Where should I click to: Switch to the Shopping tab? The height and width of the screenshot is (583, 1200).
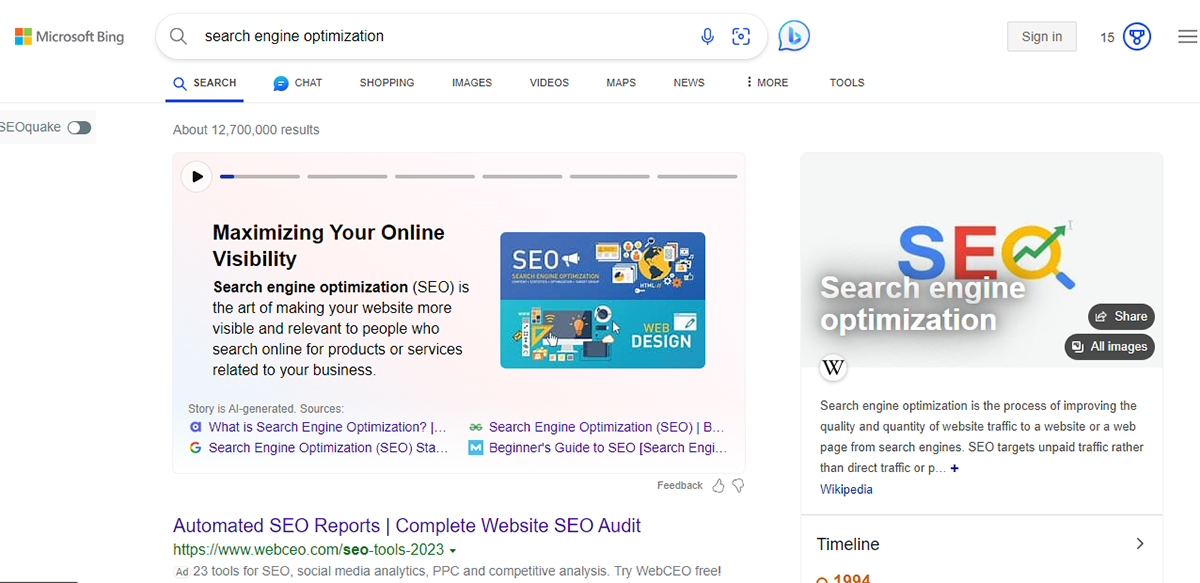387,83
